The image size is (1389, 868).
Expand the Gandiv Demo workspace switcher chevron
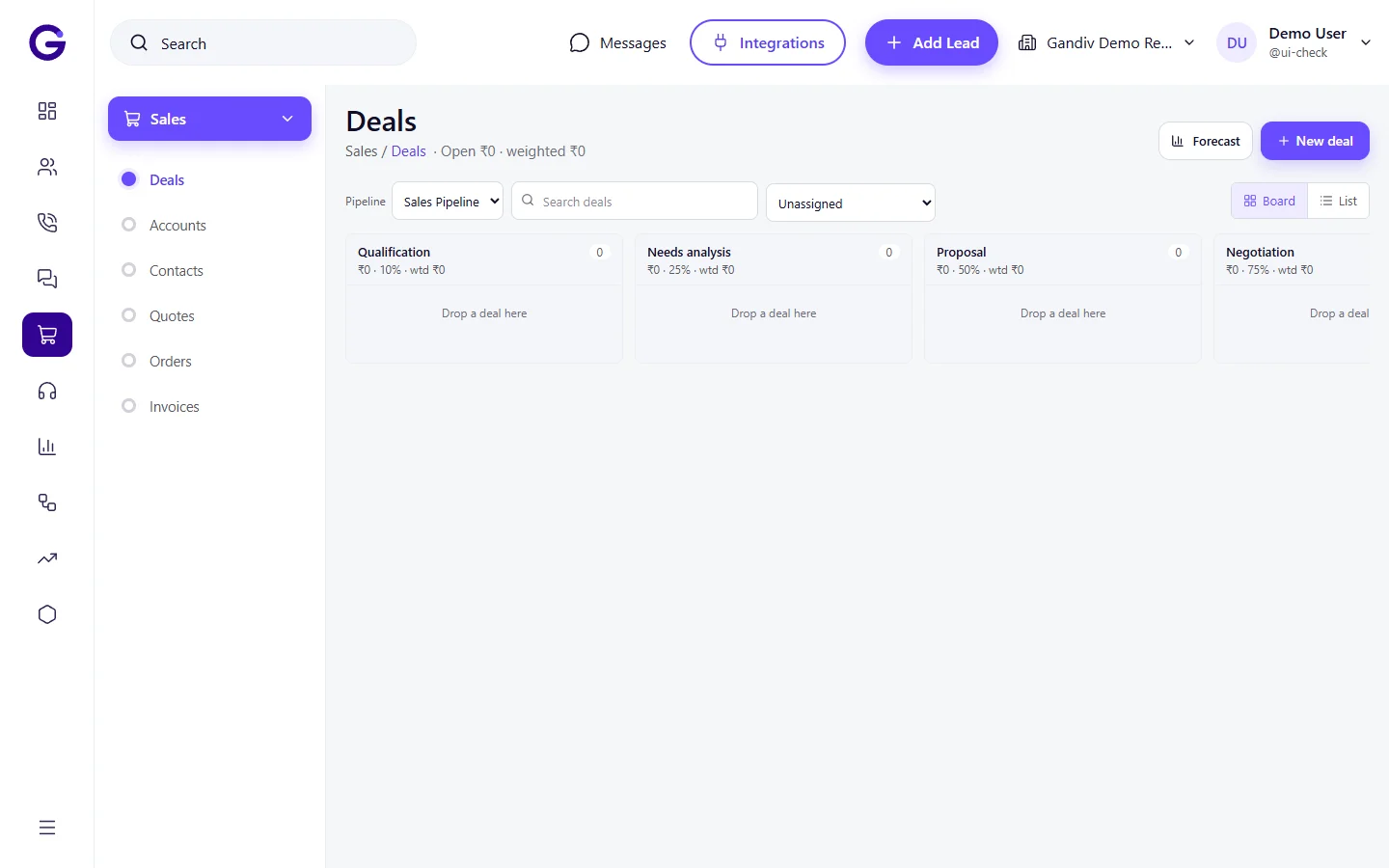[1189, 42]
